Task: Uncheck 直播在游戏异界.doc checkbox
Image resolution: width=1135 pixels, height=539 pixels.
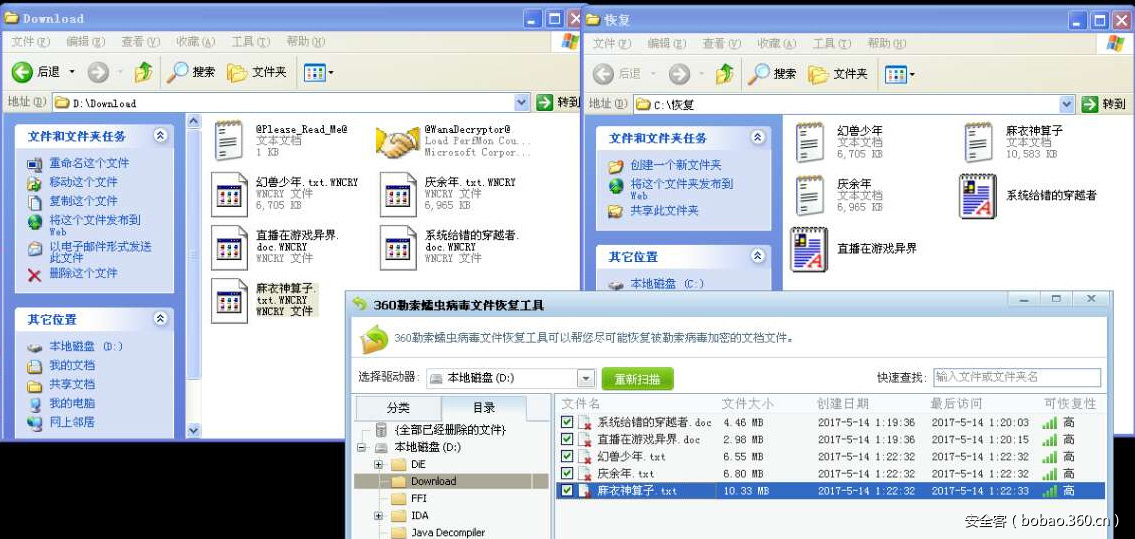Action: (567, 439)
